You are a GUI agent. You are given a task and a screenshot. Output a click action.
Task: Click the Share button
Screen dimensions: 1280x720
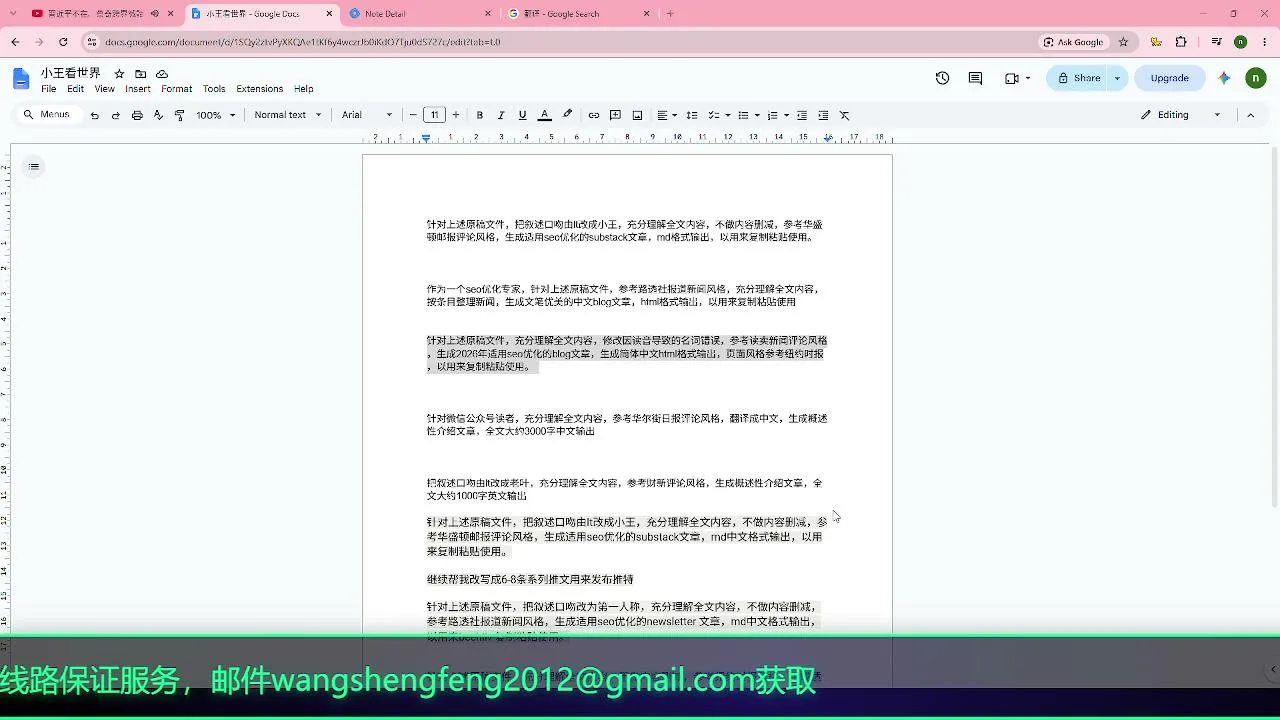click(x=1078, y=78)
